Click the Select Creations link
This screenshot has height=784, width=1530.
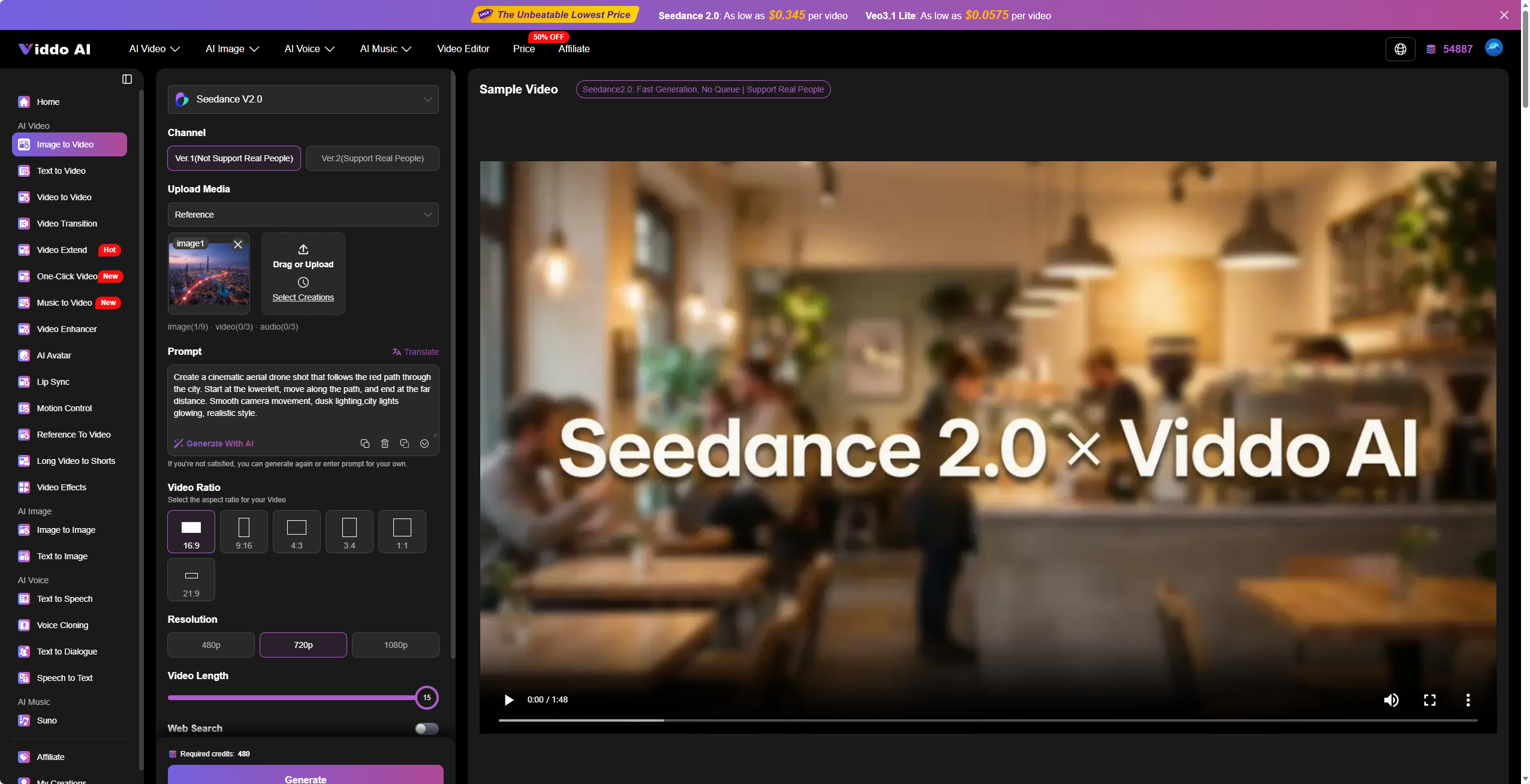[x=303, y=297]
